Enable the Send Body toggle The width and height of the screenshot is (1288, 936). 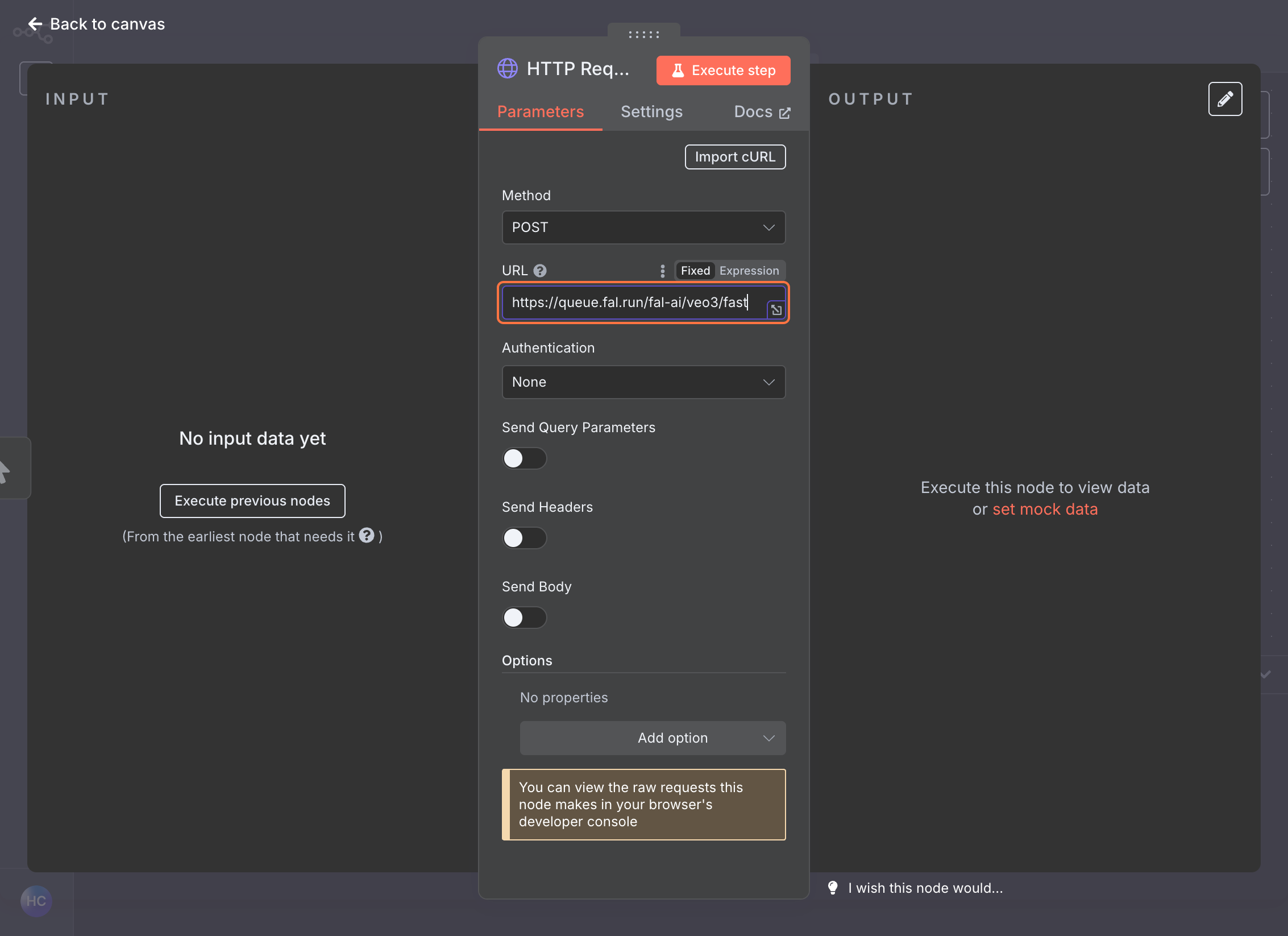tap(524, 618)
